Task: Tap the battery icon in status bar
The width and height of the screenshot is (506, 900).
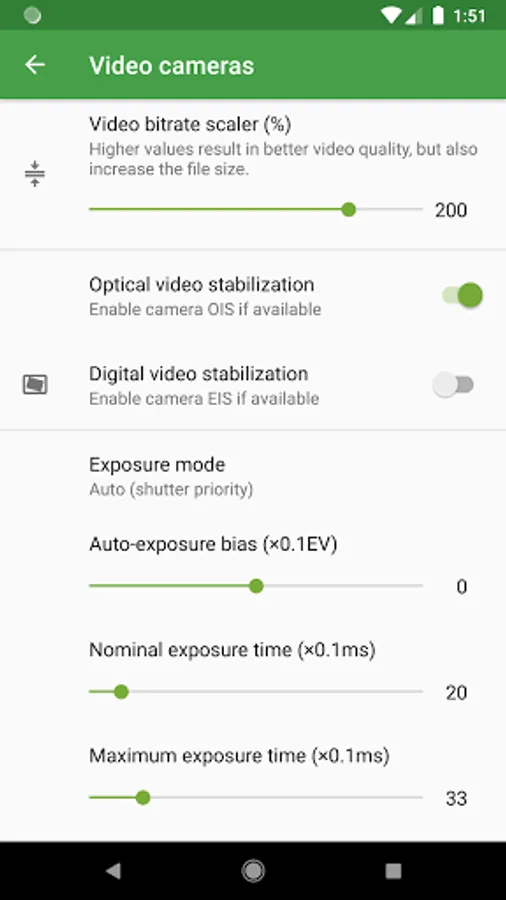Action: pyautogui.click(x=438, y=15)
